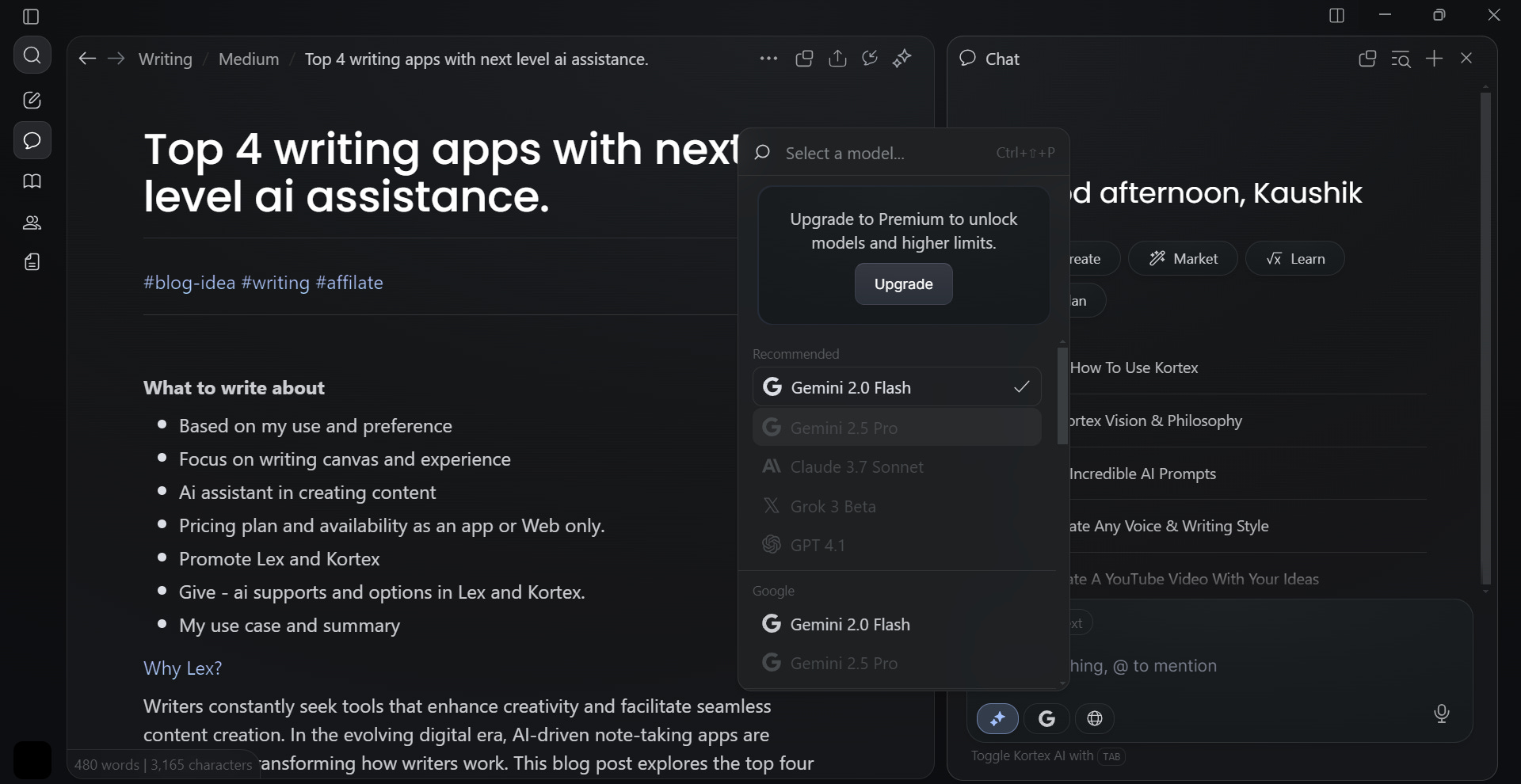Select recommended Gemini 2.0 Flash model

897,387
